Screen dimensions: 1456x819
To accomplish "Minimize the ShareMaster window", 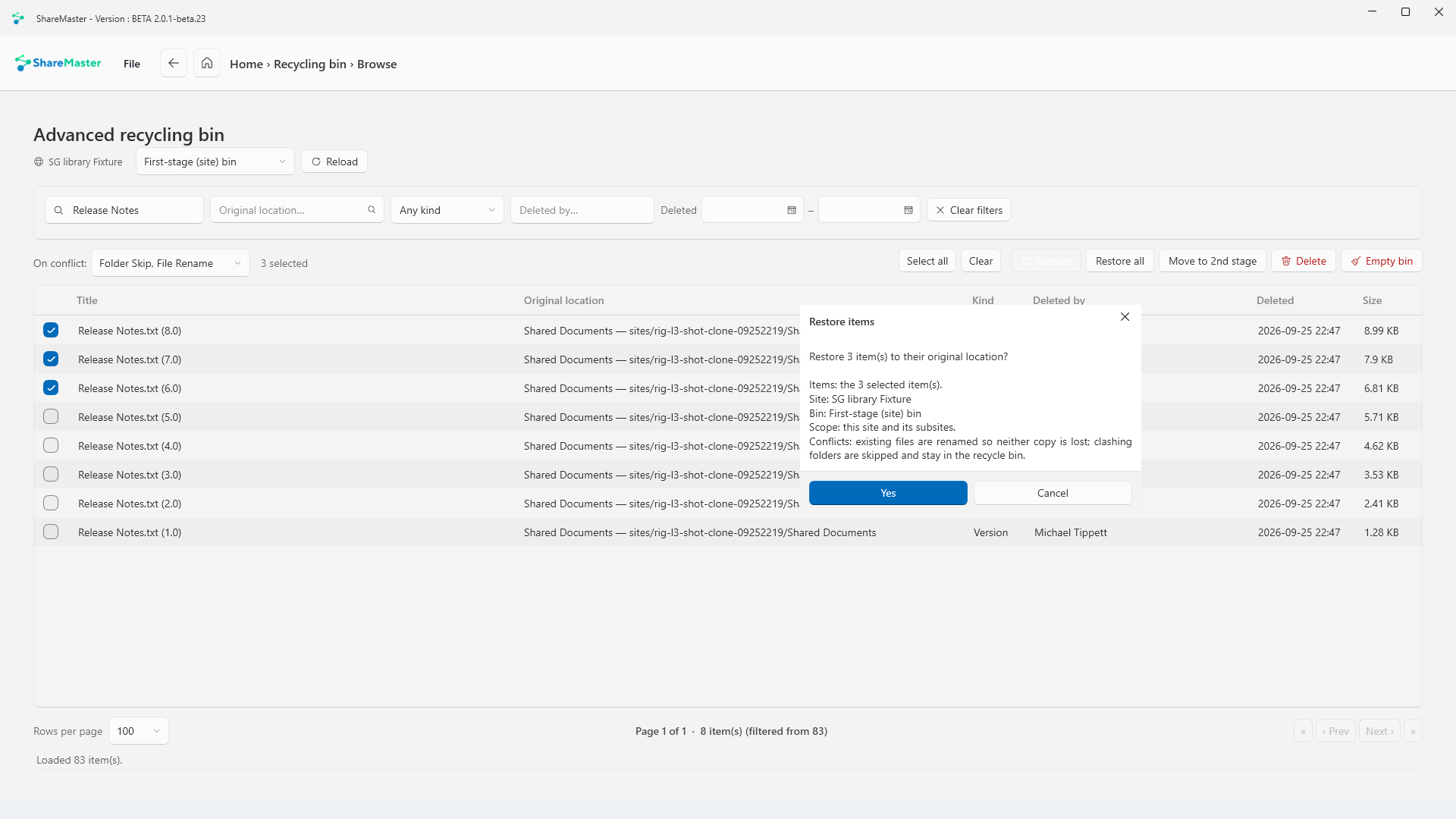I will [x=1372, y=11].
